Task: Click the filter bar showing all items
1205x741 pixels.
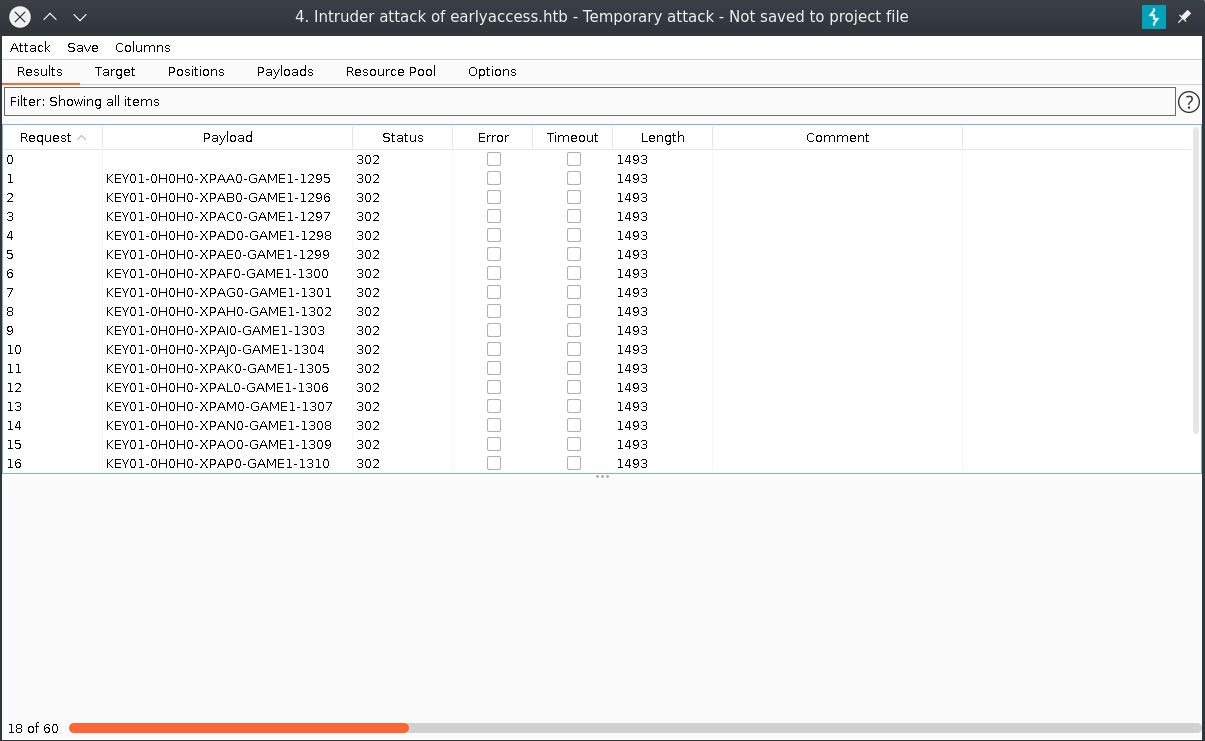Action: (589, 101)
